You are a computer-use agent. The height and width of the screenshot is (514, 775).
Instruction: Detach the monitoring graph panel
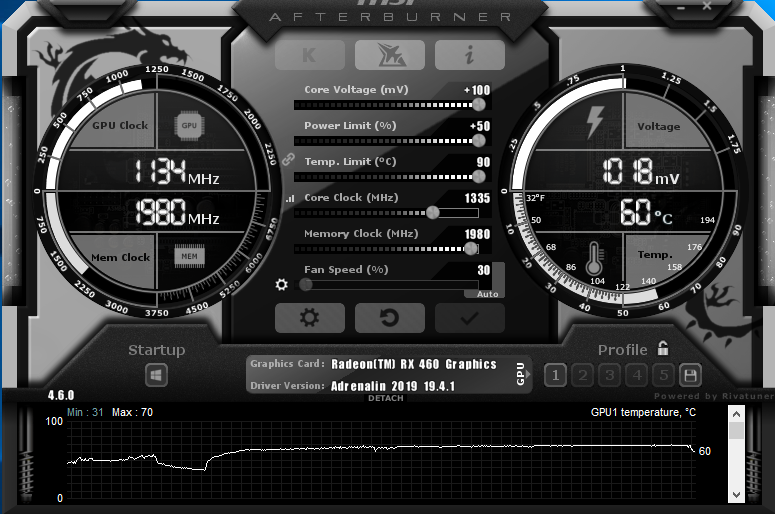386,398
